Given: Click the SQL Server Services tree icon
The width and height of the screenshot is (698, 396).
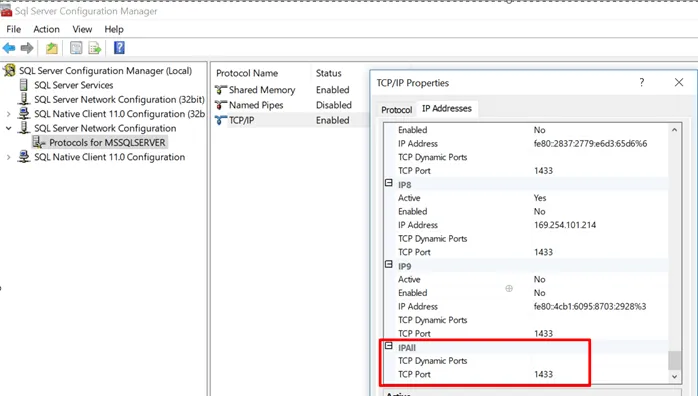Looking at the screenshot, I should pos(24,85).
